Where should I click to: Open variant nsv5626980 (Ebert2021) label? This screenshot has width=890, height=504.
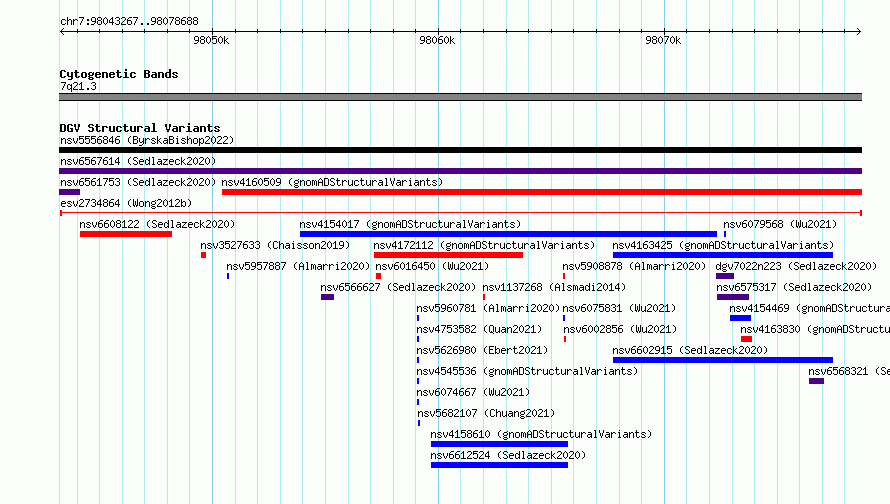(482, 350)
